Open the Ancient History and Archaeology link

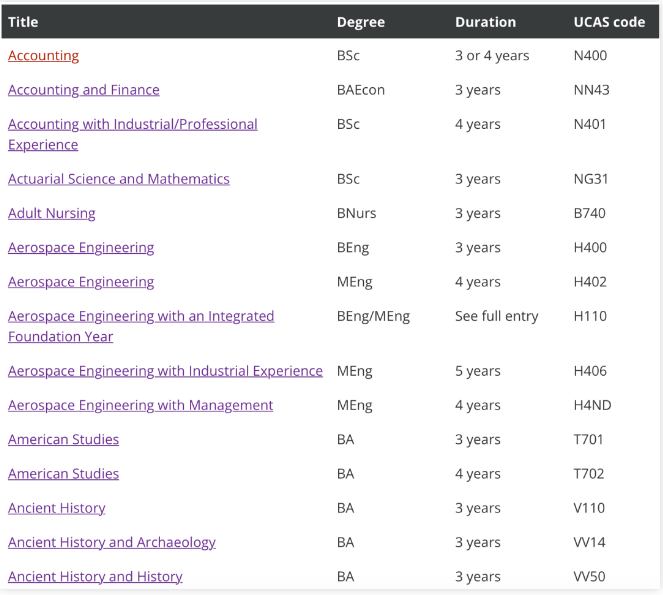[x=112, y=542]
